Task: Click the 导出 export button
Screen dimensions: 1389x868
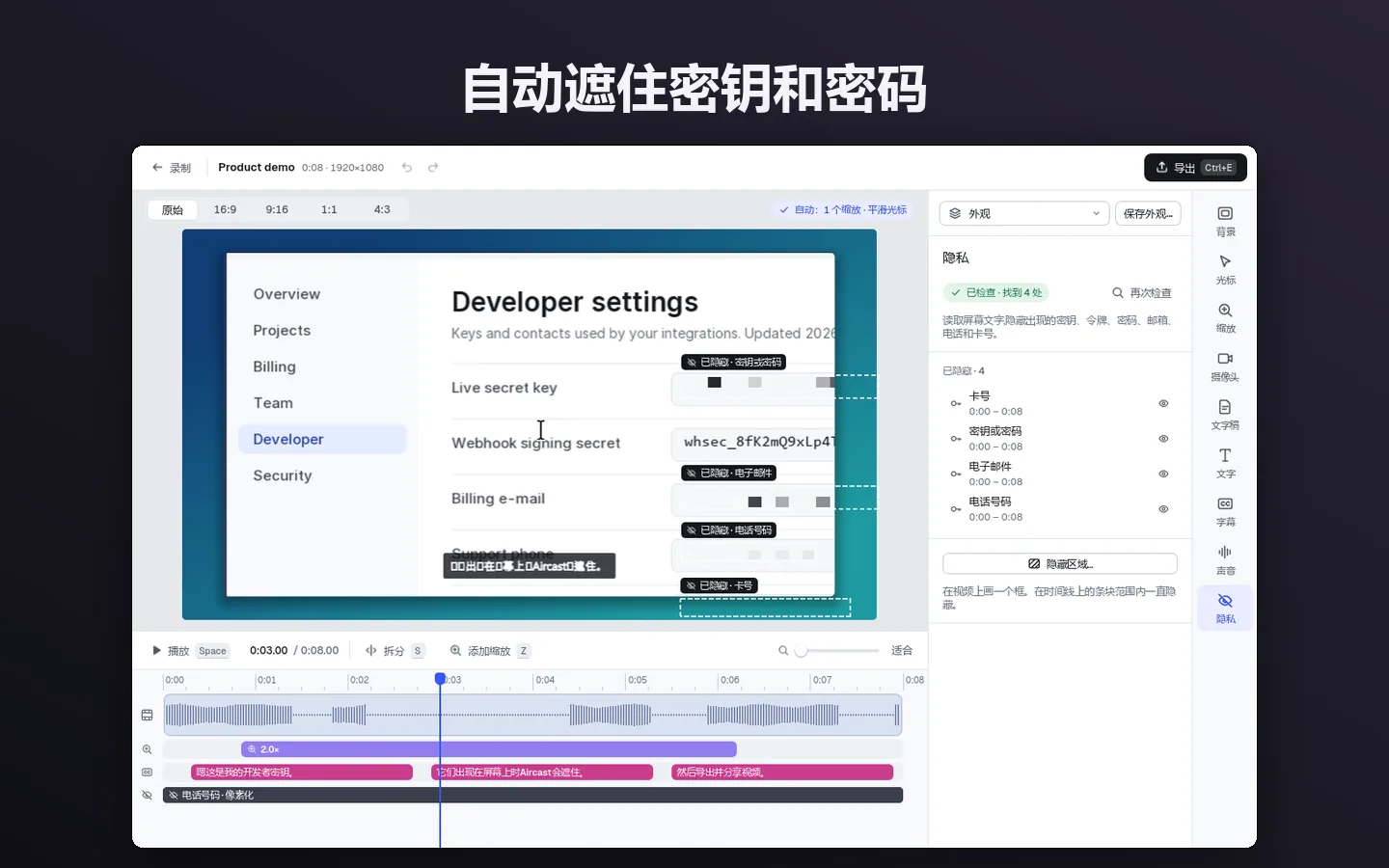Action: click(1195, 168)
